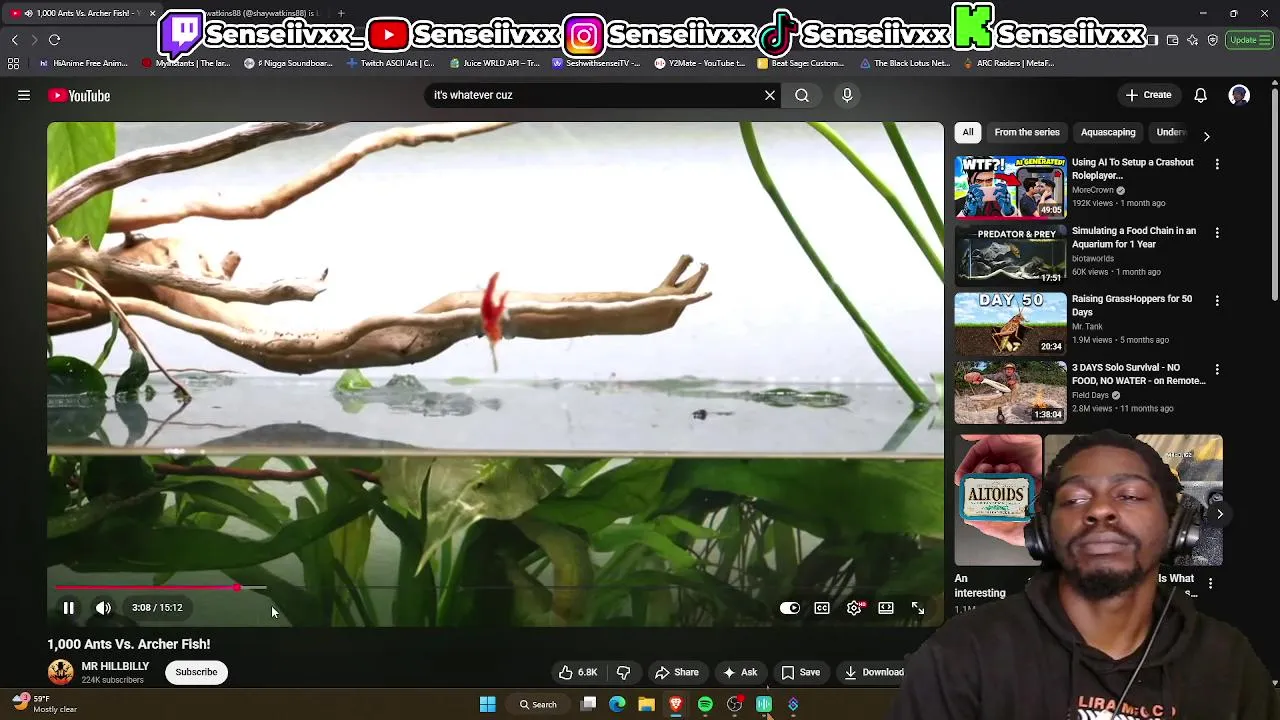Select the All filter chip
1280x720 pixels.
click(x=968, y=132)
